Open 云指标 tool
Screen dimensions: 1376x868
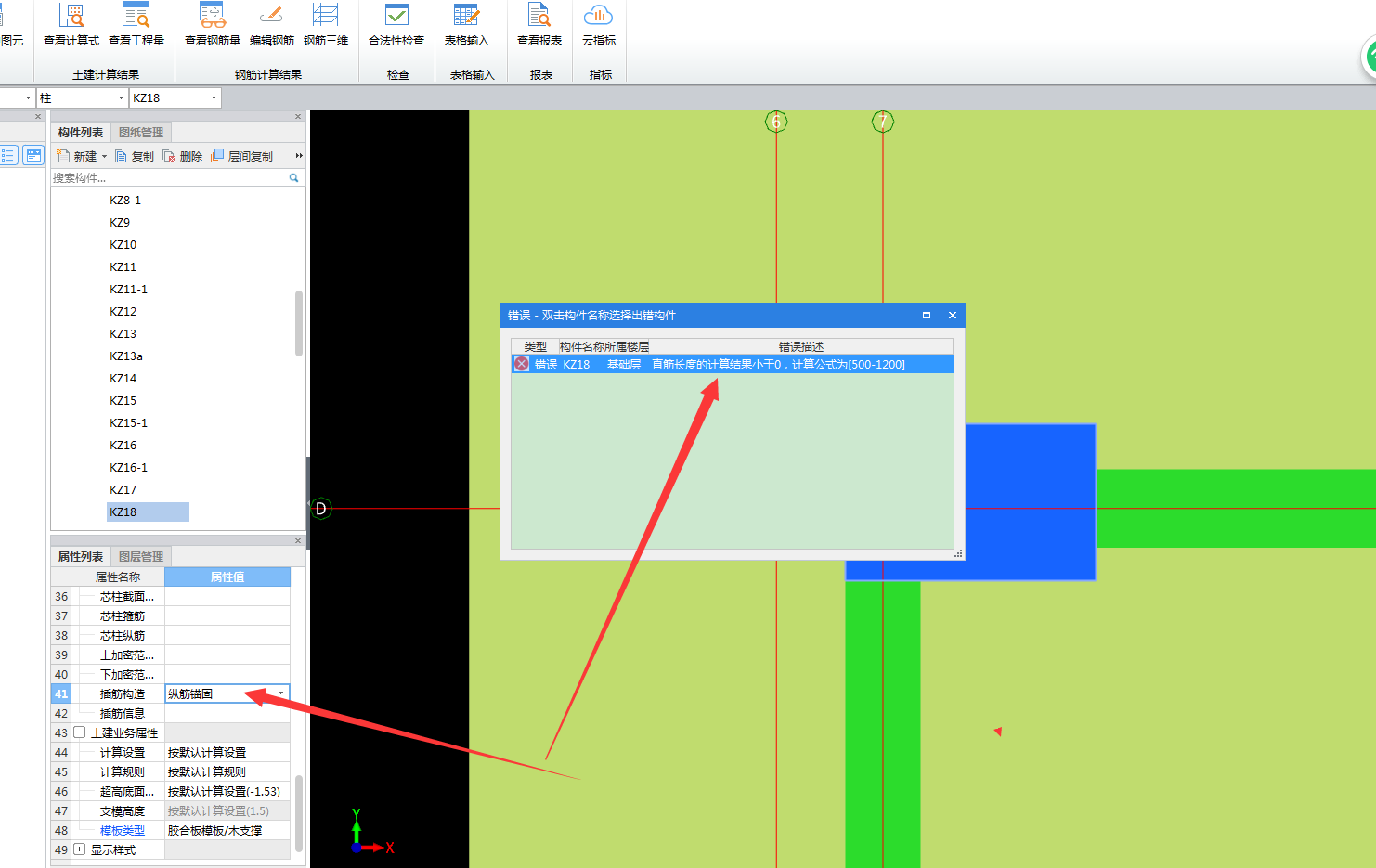(599, 25)
